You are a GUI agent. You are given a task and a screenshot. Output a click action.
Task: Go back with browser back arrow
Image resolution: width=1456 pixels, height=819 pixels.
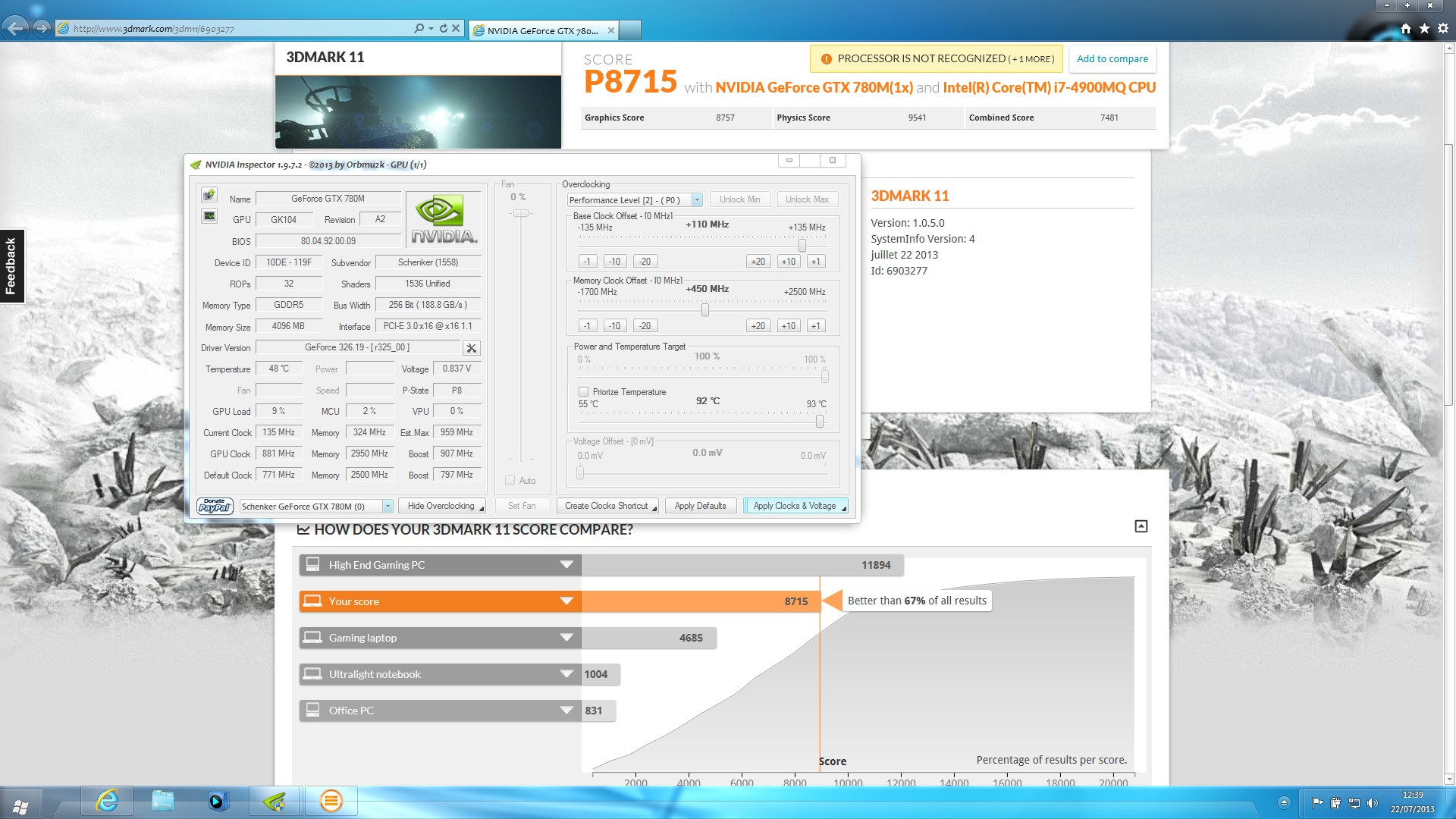click(15, 29)
